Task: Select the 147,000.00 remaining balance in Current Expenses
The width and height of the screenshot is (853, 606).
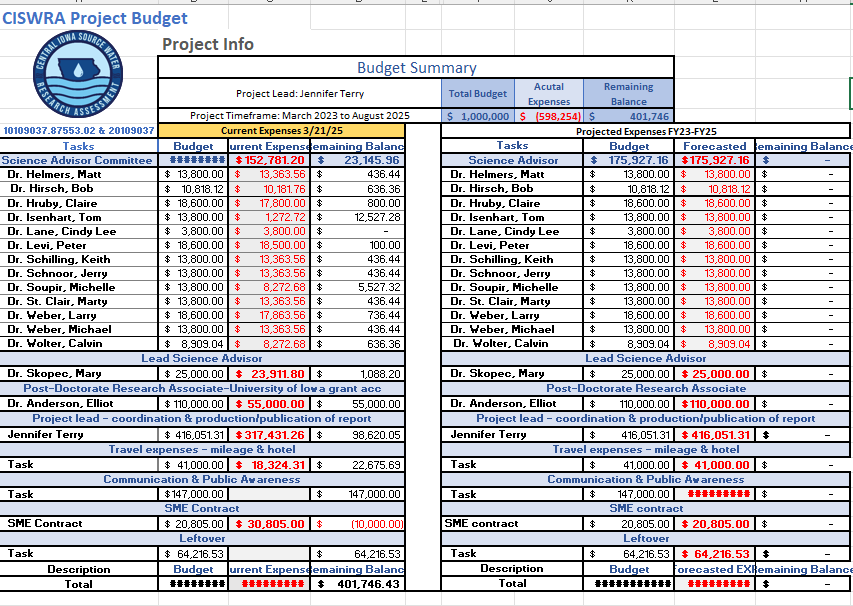Action: [x=357, y=494]
